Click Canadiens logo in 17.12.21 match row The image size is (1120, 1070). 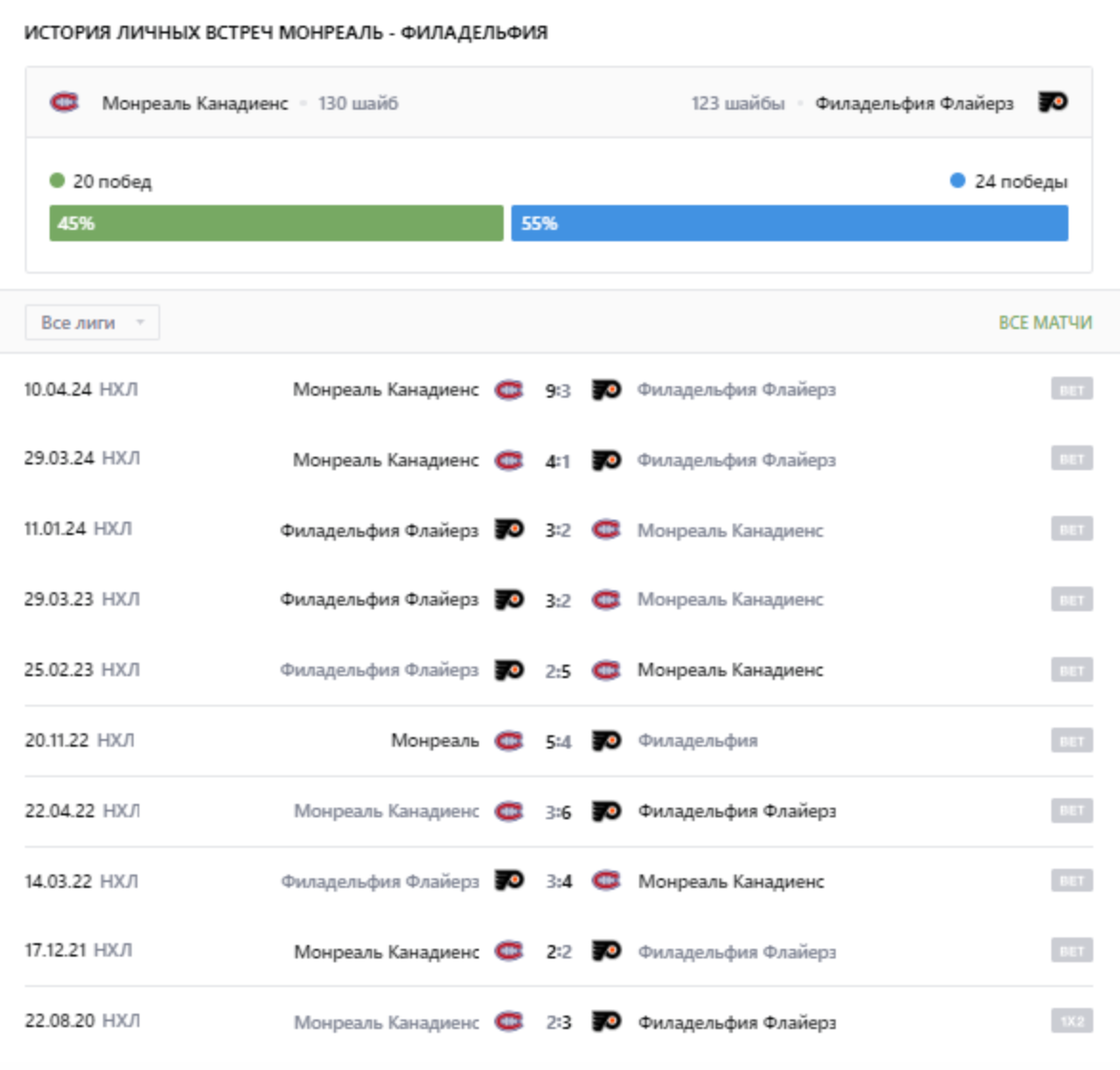508,951
